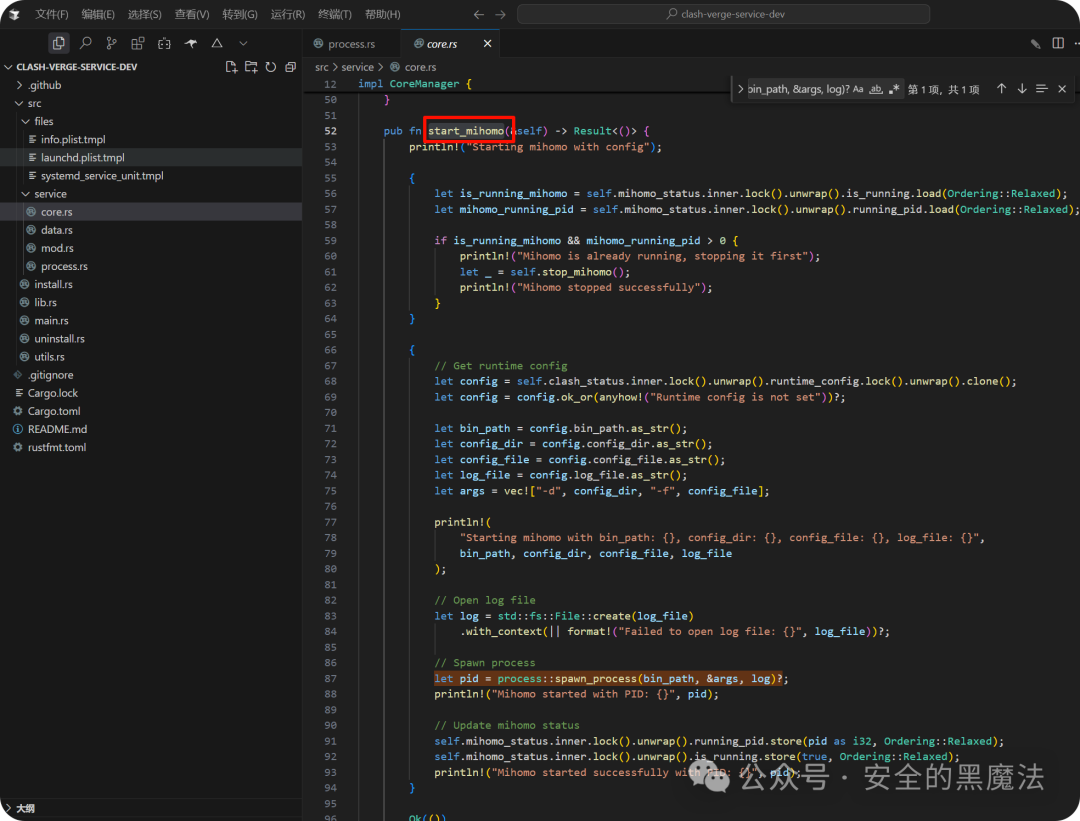Toggle regular expression search in find widget
This screenshot has width=1080, height=821.
click(895, 89)
